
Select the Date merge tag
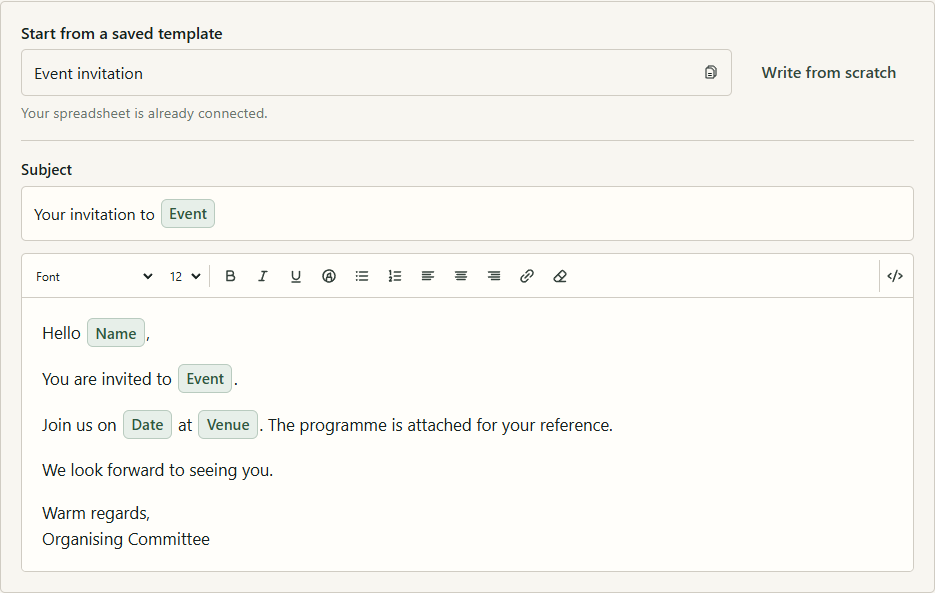147,425
